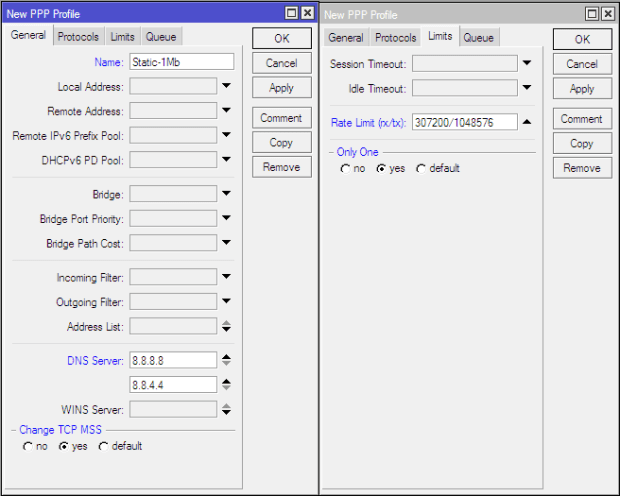Focus Rate Limit field 307200/1048576

(x=465, y=122)
